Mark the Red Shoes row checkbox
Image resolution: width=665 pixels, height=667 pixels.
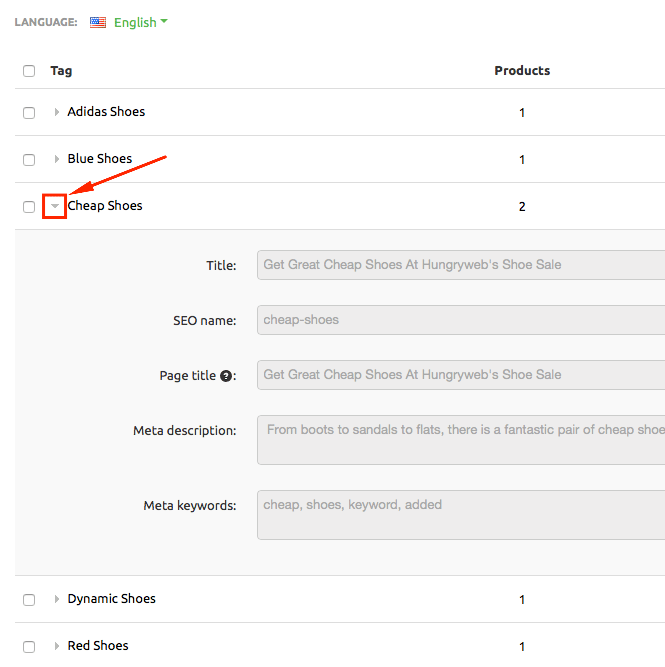pyautogui.click(x=29, y=647)
